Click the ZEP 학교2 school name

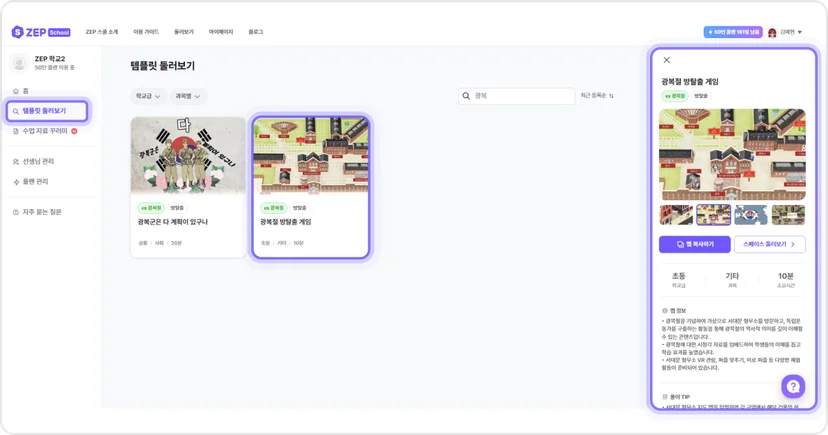pos(50,59)
